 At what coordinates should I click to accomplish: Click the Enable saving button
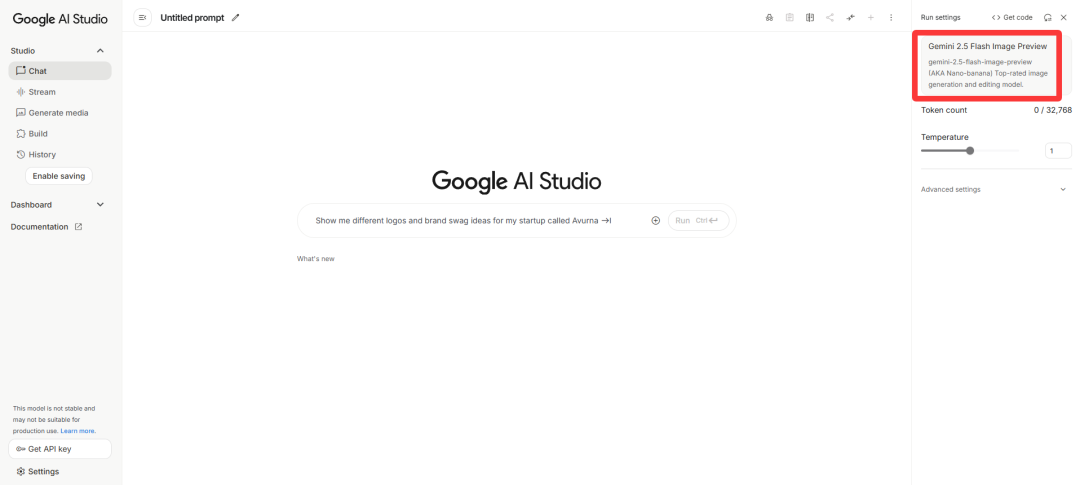[x=59, y=176]
